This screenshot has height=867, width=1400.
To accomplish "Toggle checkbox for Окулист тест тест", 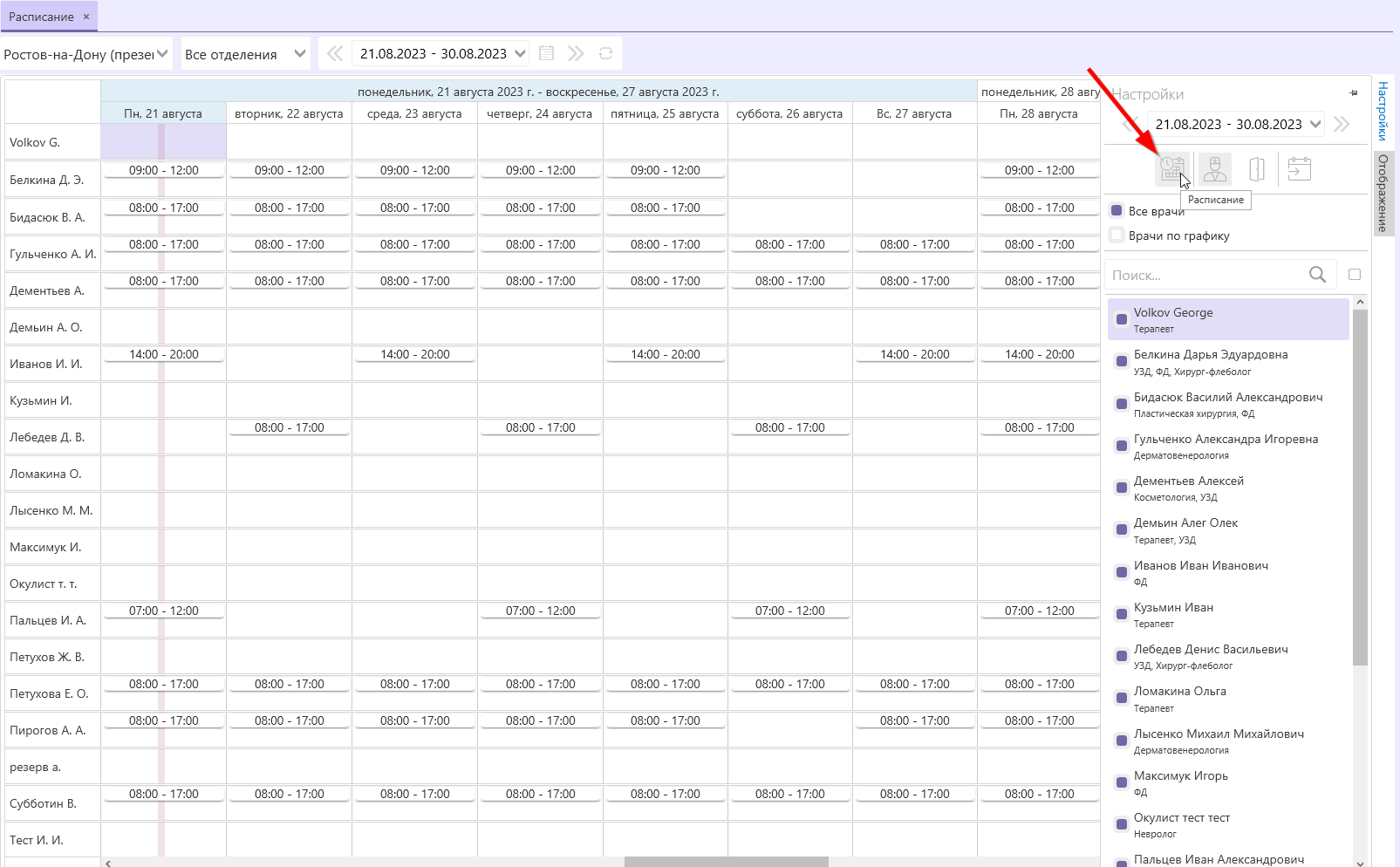I will 1122,824.
